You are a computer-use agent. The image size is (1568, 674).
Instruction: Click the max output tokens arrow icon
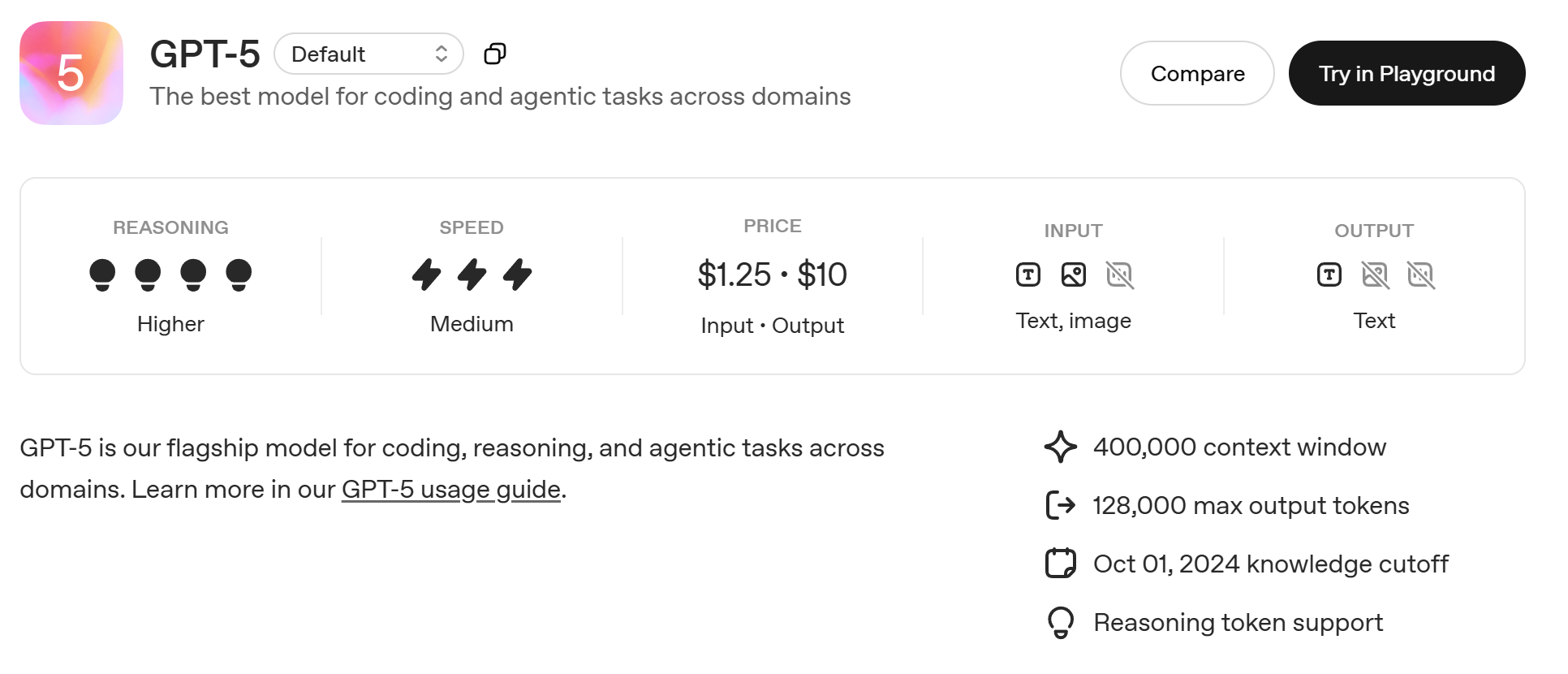point(1060,505)
